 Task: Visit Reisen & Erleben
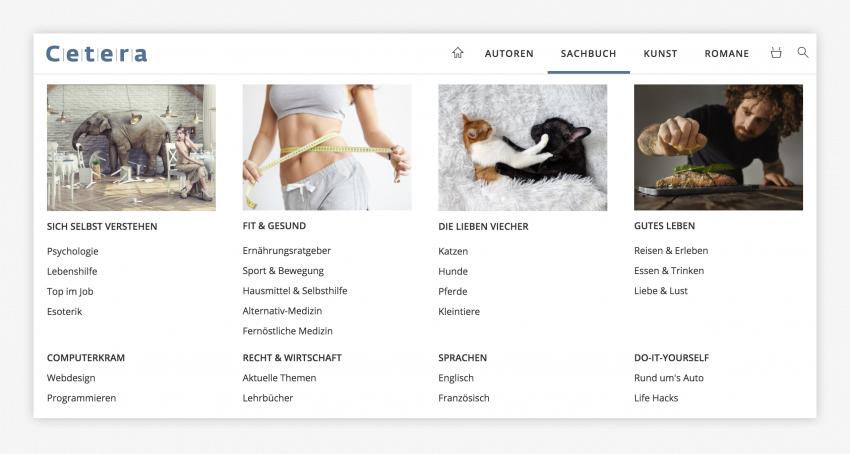[671, 251]
